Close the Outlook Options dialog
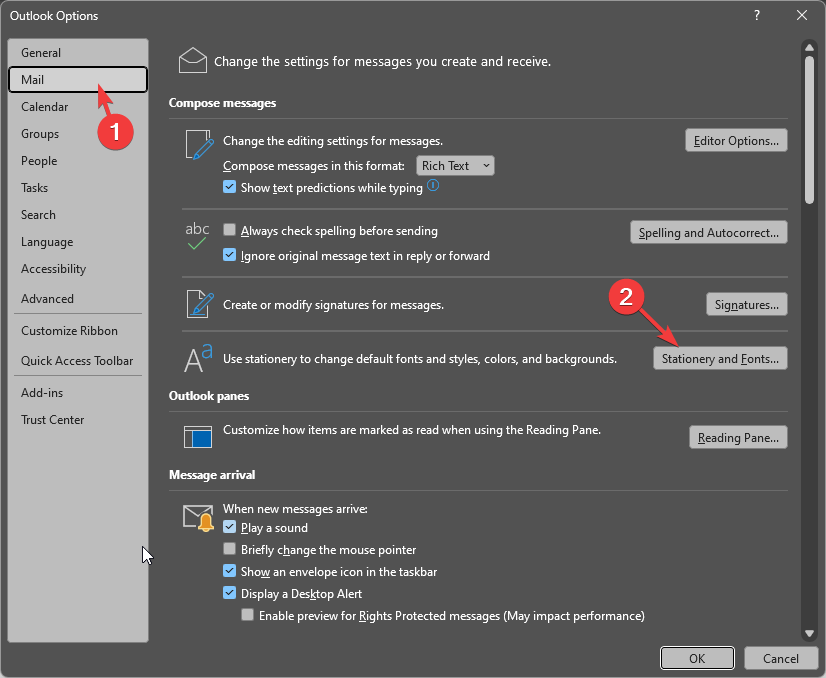This screenshot has height=678, width=826. [x=802, y=15]
